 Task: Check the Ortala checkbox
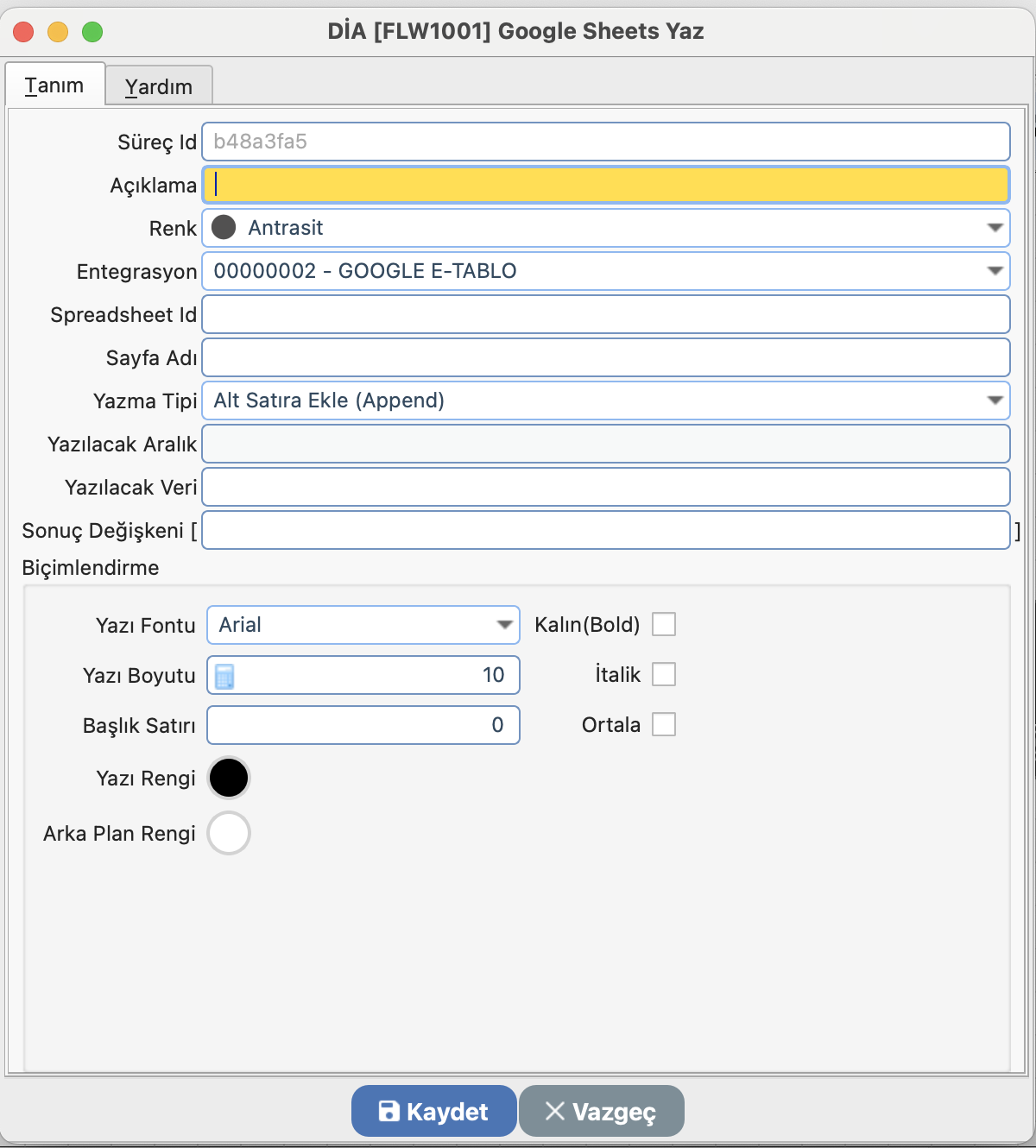663,724
